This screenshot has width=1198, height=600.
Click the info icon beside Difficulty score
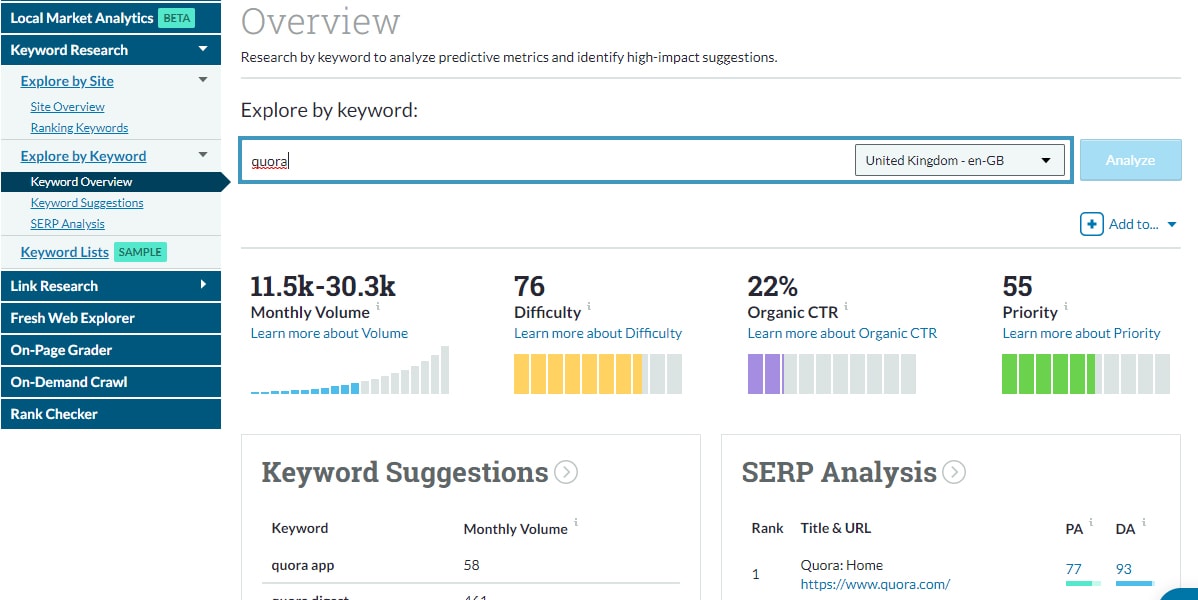[x=586, y=307]
